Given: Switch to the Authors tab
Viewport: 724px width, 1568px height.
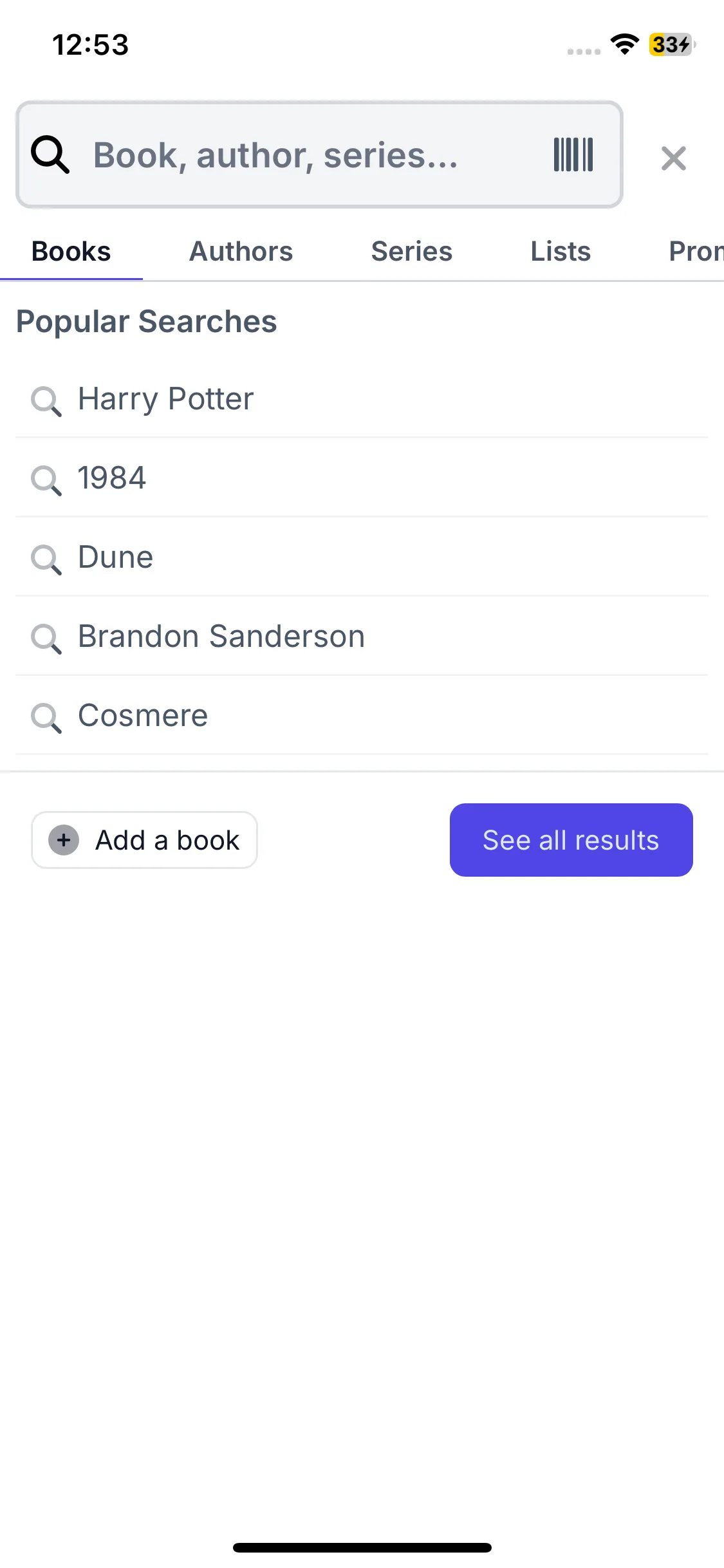Looking at the screenshot, I should coord(241,252).
